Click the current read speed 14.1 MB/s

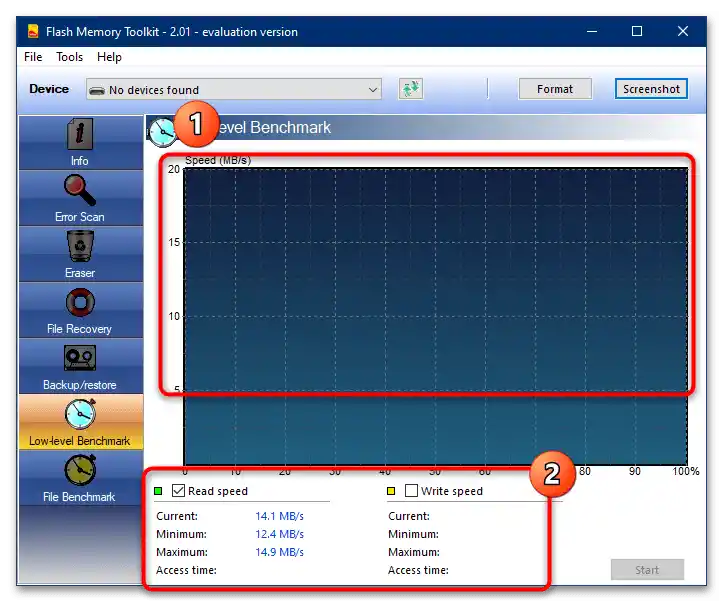[279, 516]
